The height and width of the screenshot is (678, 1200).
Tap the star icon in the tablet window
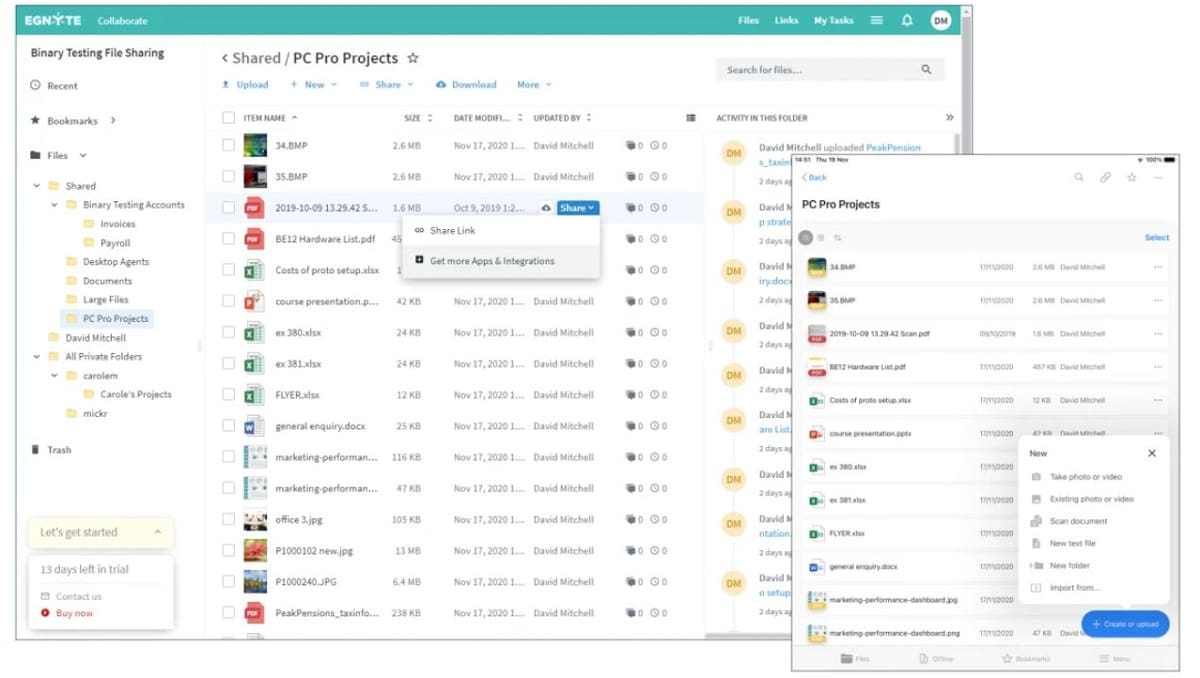point(1131,177)
